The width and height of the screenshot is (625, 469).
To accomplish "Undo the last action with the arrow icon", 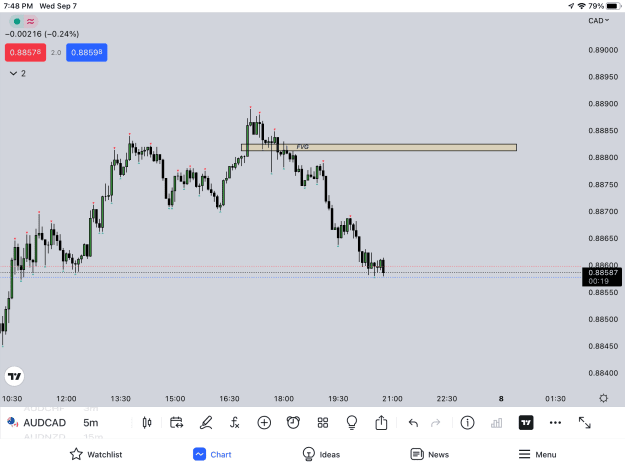I will [413, 423].
